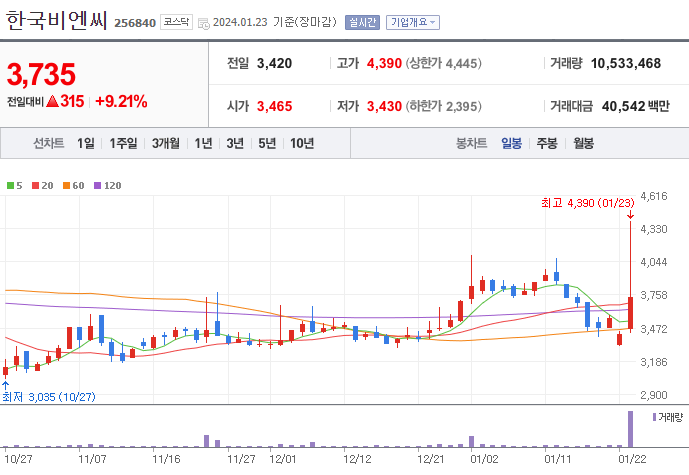The image size is (689, 475).
Task: Show the 5년 line chart
Action: click(267, 143)
